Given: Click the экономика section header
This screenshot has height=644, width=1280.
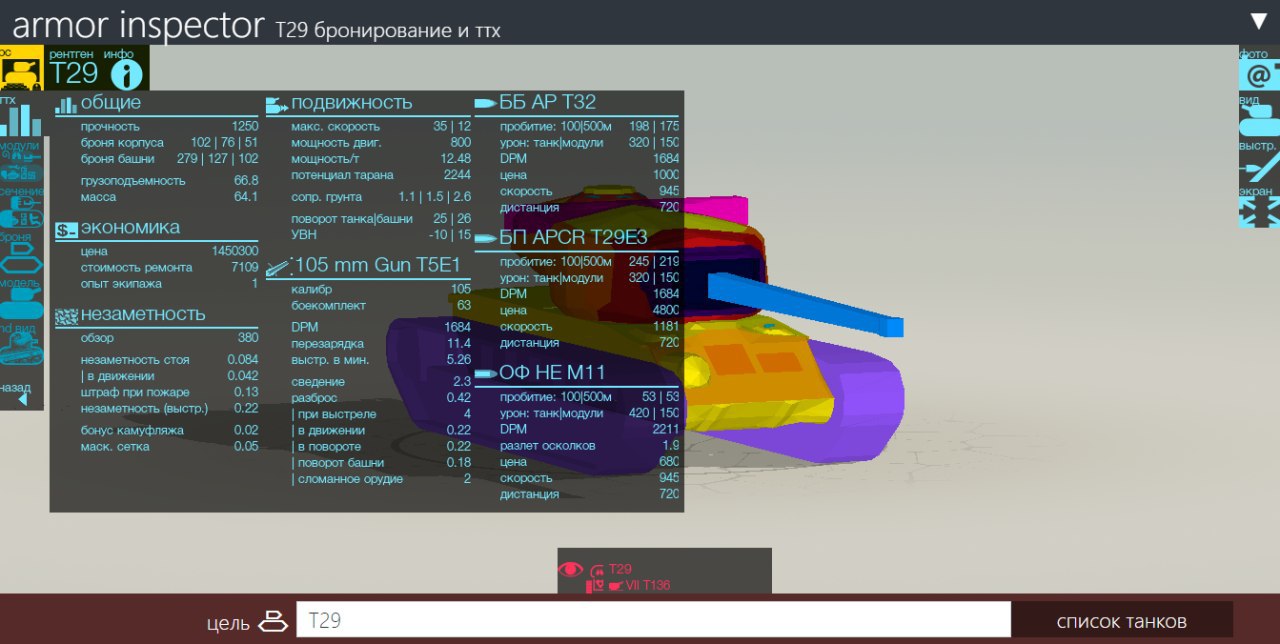Looking at the screenshot, I should pos(130,227).
